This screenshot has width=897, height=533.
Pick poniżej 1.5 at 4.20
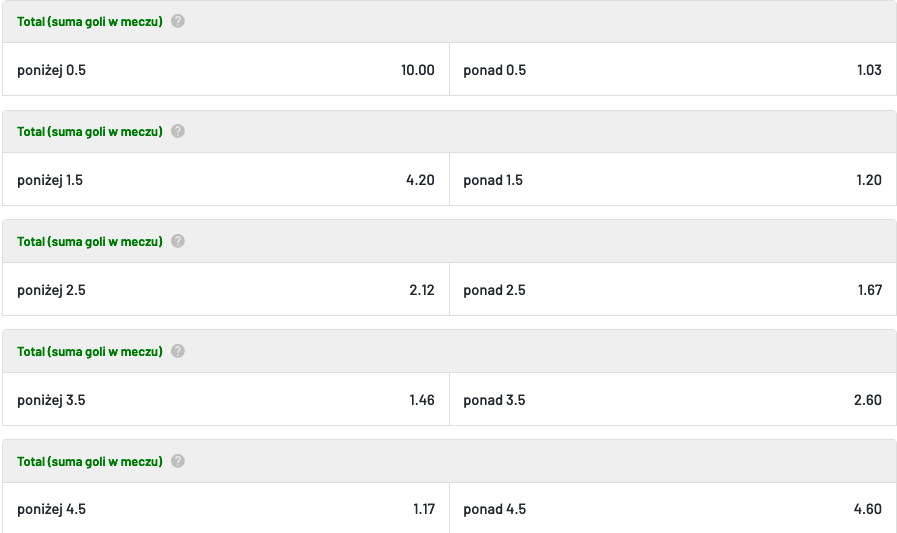point(226,179)
